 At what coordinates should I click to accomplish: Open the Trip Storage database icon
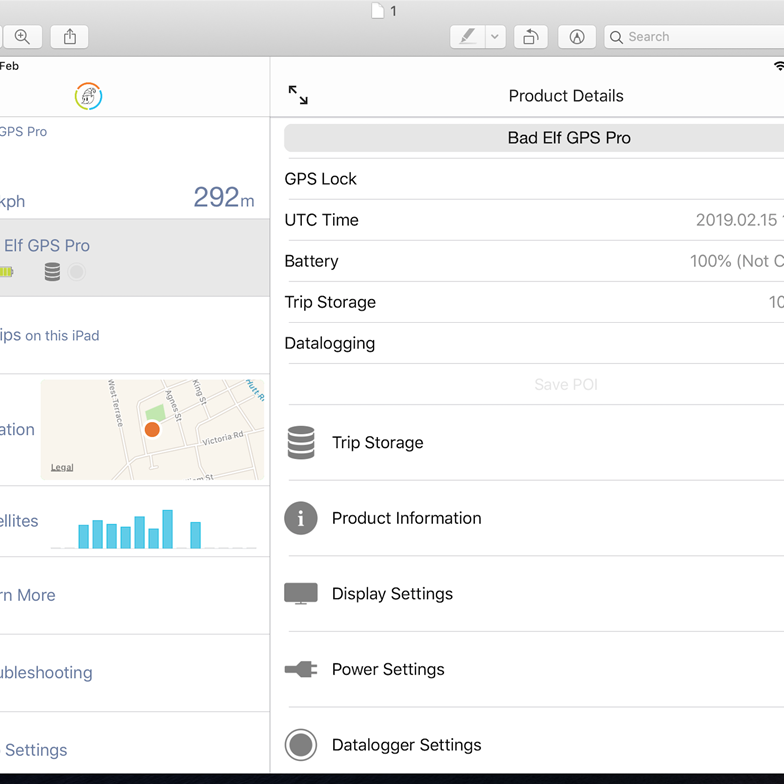click(x=301, y=442)
